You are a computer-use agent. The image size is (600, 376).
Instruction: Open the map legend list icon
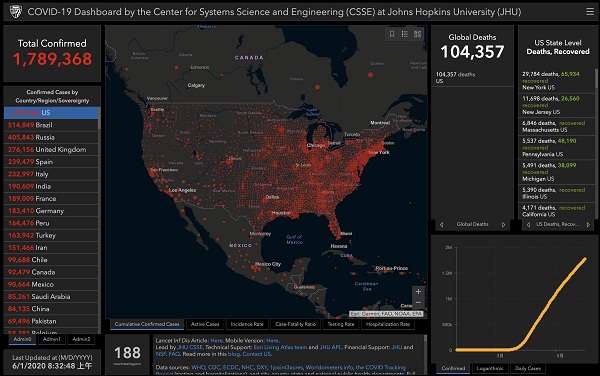pyautogui.click(x=404, y=34)
